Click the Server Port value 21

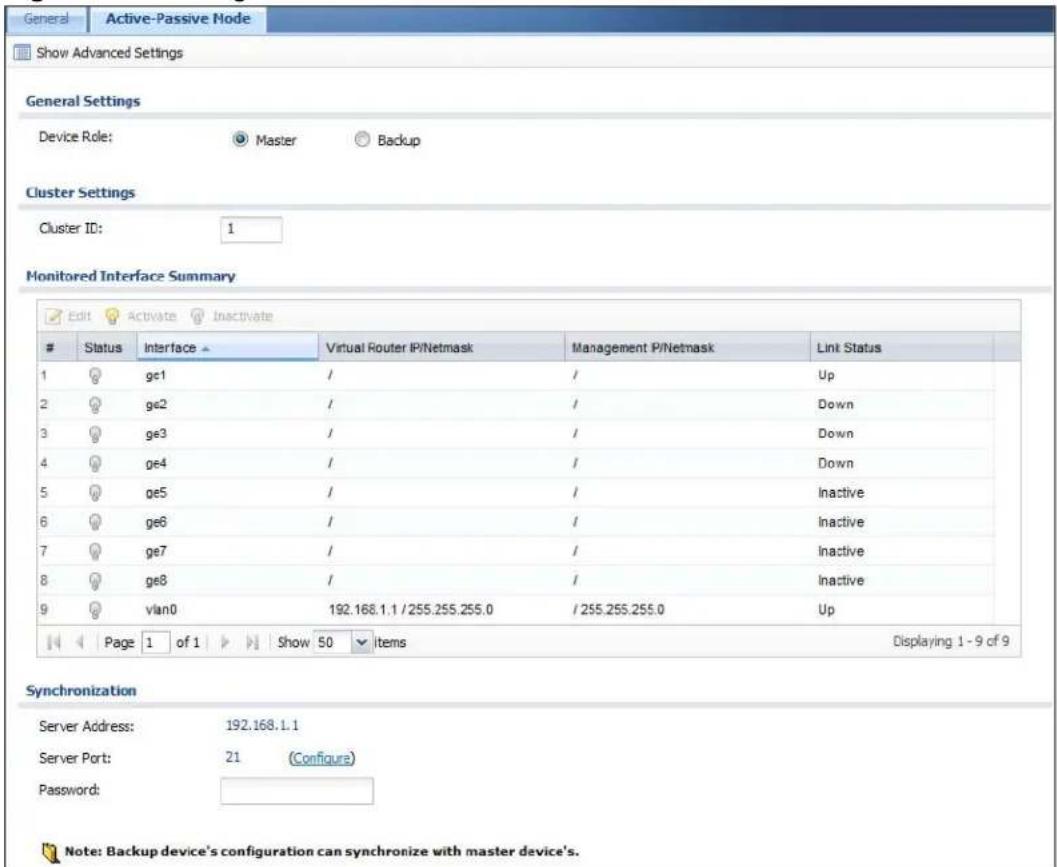point(233,757)
